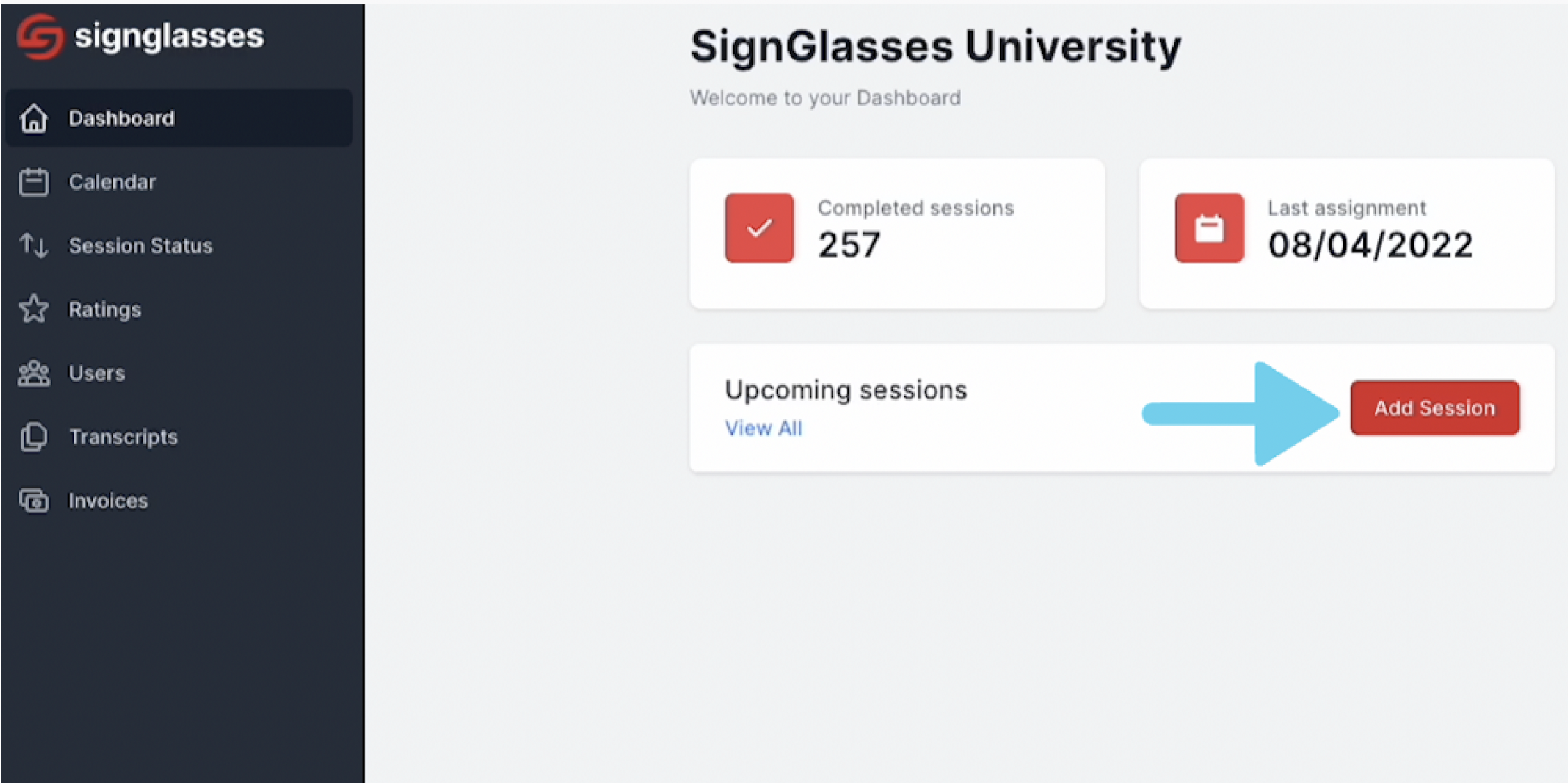This screenshot has height=783, width=1568.
Task: Open the Calendar icon in sidebar
Action: [33, 182]
